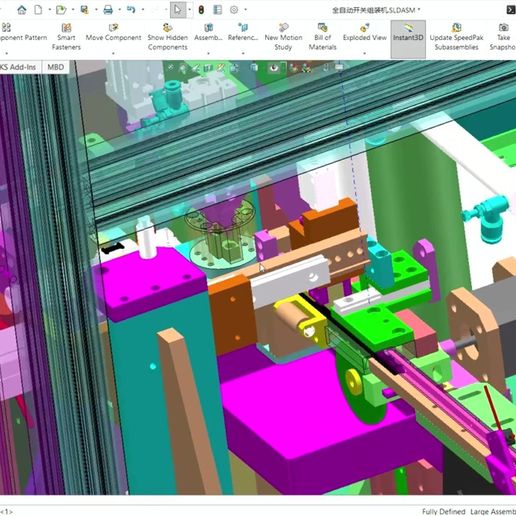Viewport: 516px width, 516px height.
Task: Switch to the MBD tab
Action: pyautogui.click(x=56, y=67)
